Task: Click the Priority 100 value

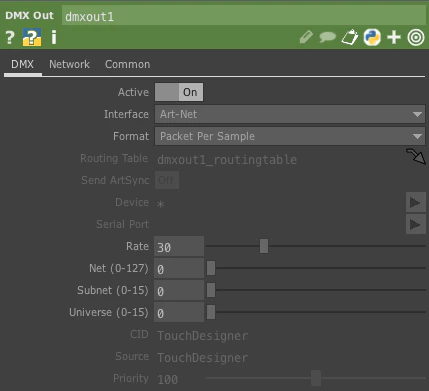Action: pos(168,379)
